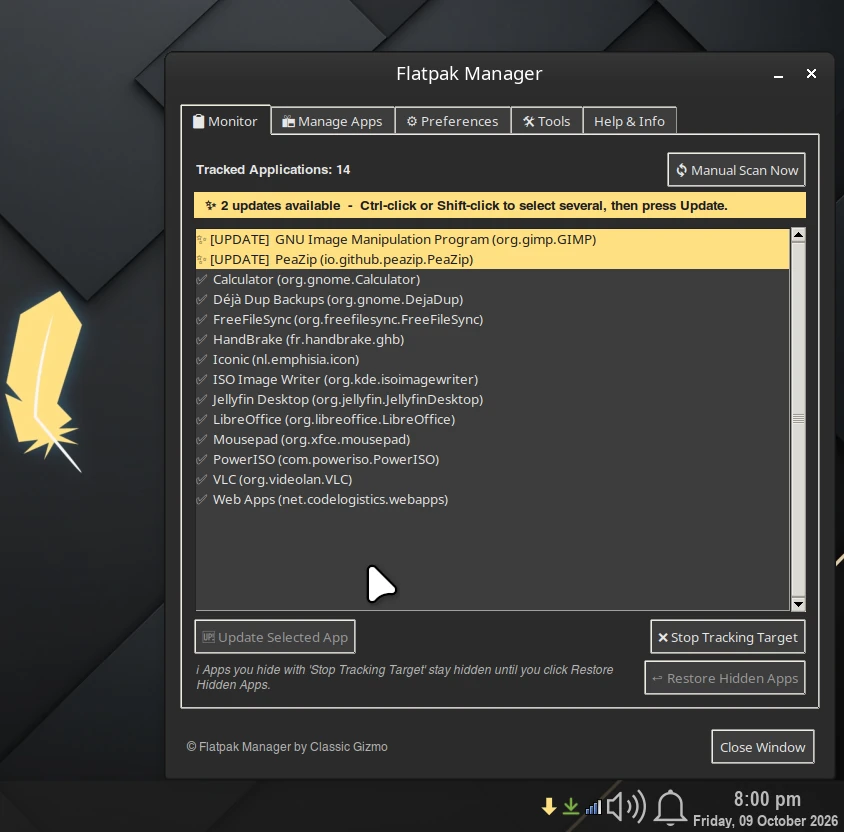Select LibreOffice list entry
Viewport: 844px width, 832px height.
click(493, 419)
